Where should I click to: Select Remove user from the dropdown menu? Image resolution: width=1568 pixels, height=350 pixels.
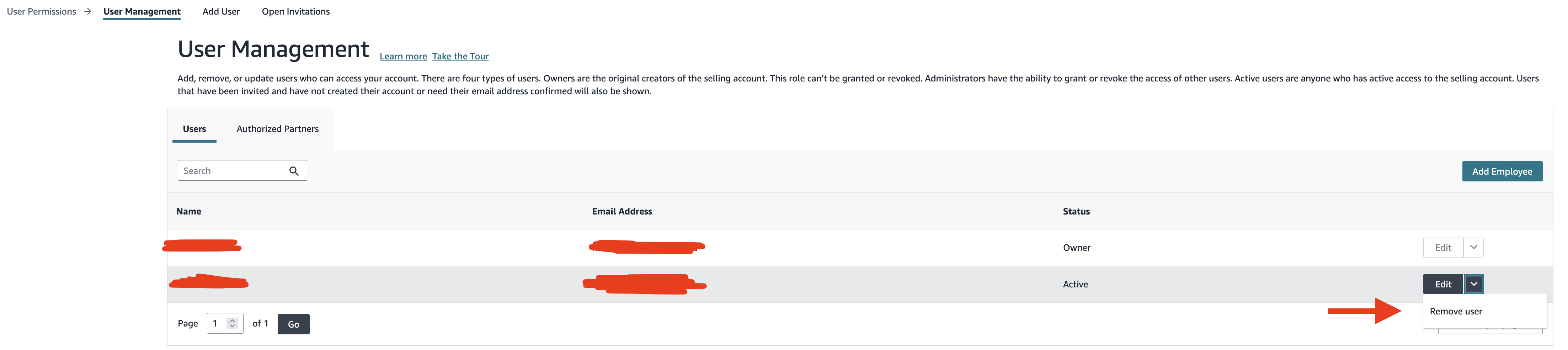click(1455, 312)
